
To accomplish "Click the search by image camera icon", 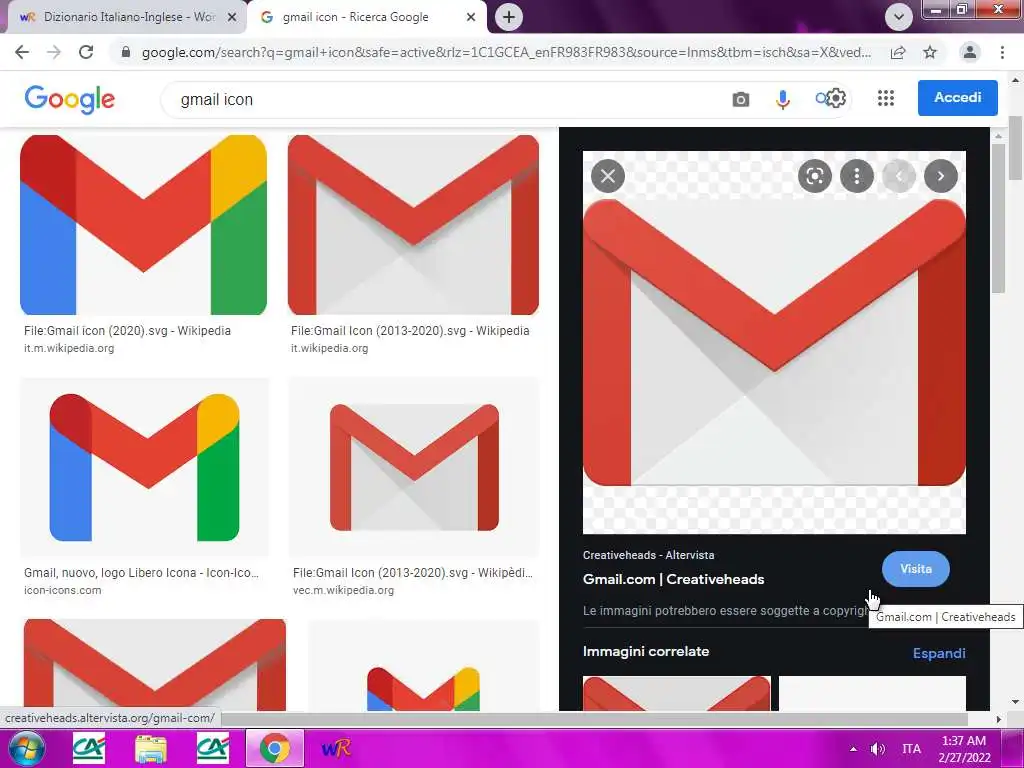I will coord(741,99).
